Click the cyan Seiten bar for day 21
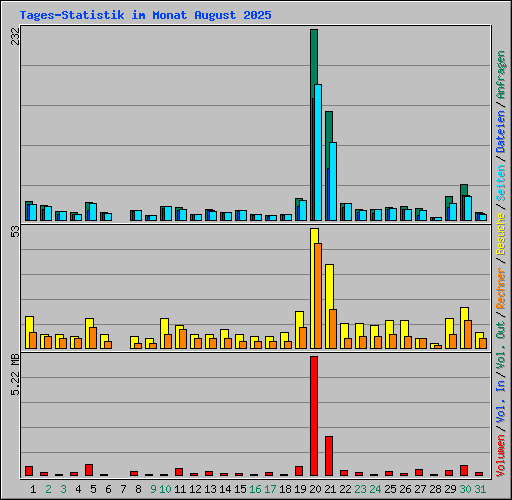Viewport: 512px width, 500px height. tap(333, 181)
